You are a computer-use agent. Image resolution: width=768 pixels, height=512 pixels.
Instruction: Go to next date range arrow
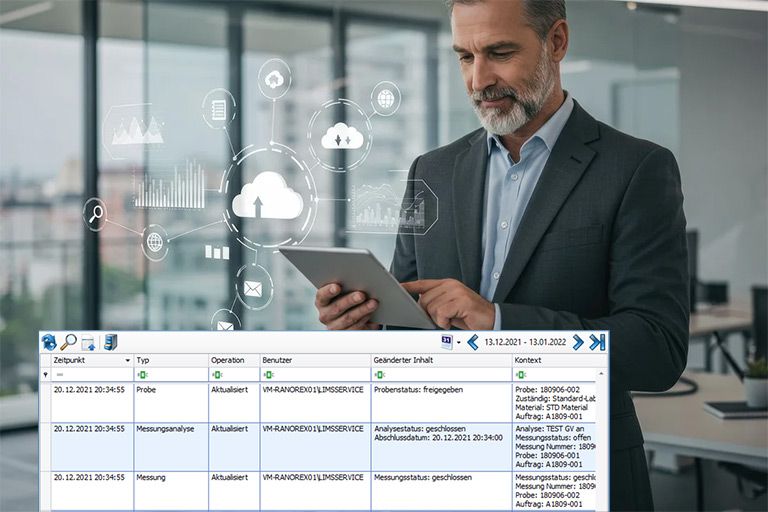click(578, 342)
